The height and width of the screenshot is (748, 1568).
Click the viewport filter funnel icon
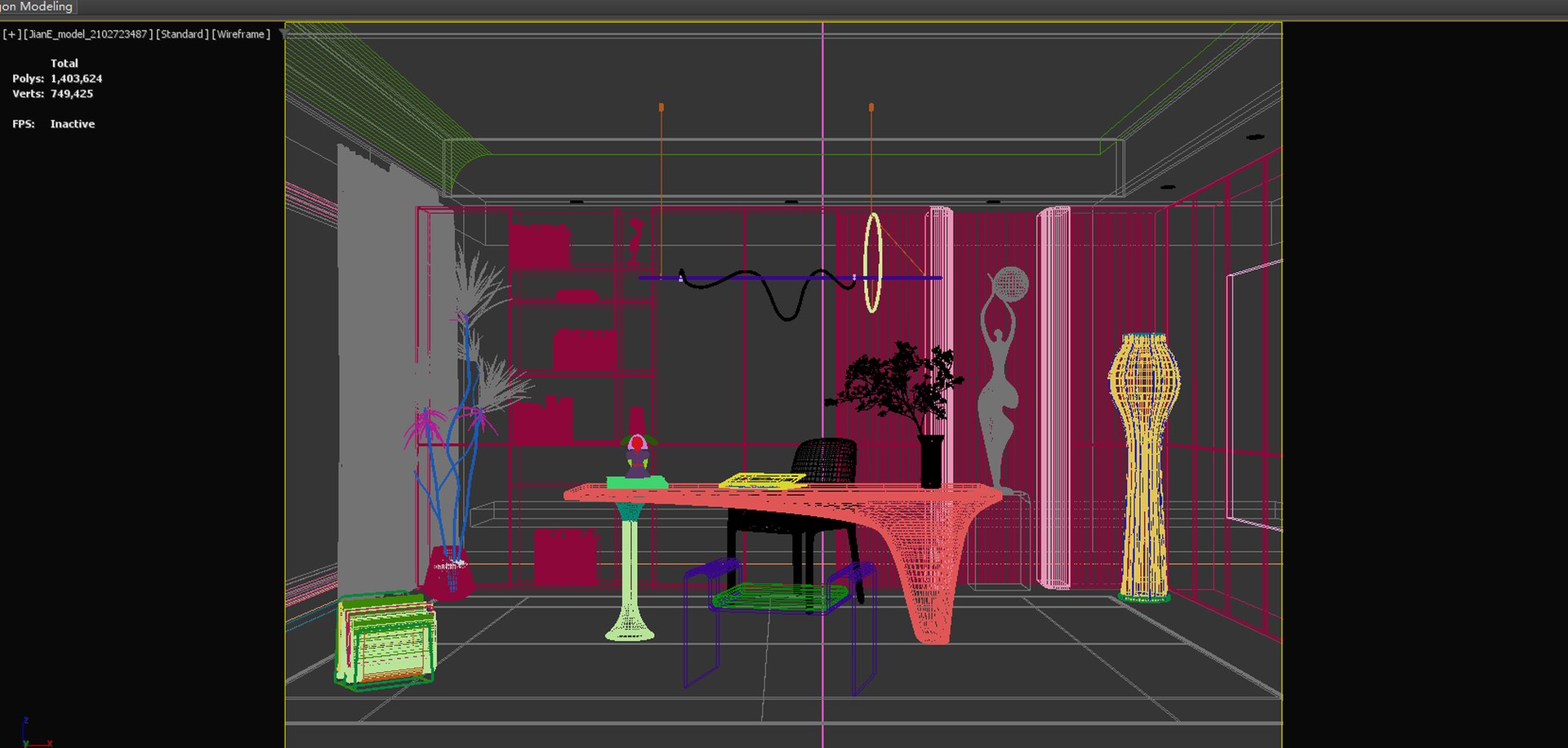tap(283, 34)
